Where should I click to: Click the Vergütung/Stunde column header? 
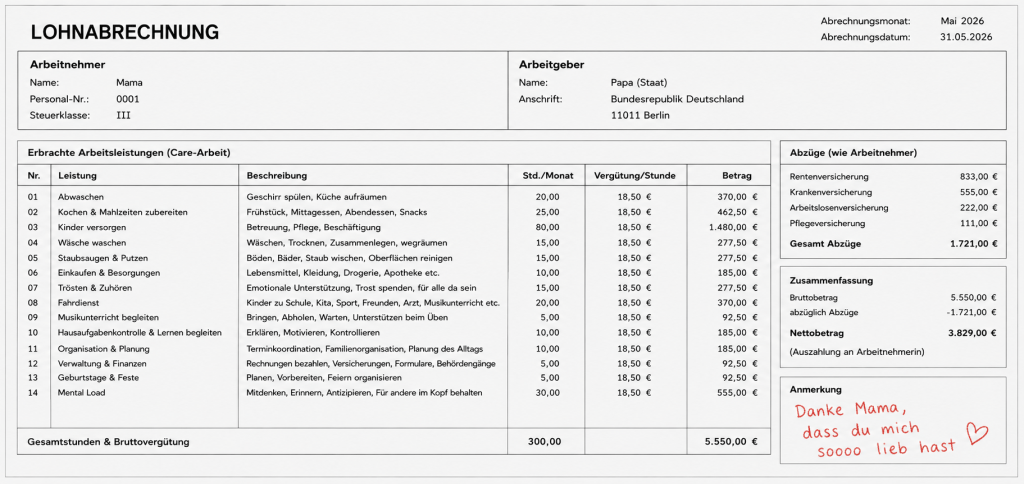click(x=635, y=176)
